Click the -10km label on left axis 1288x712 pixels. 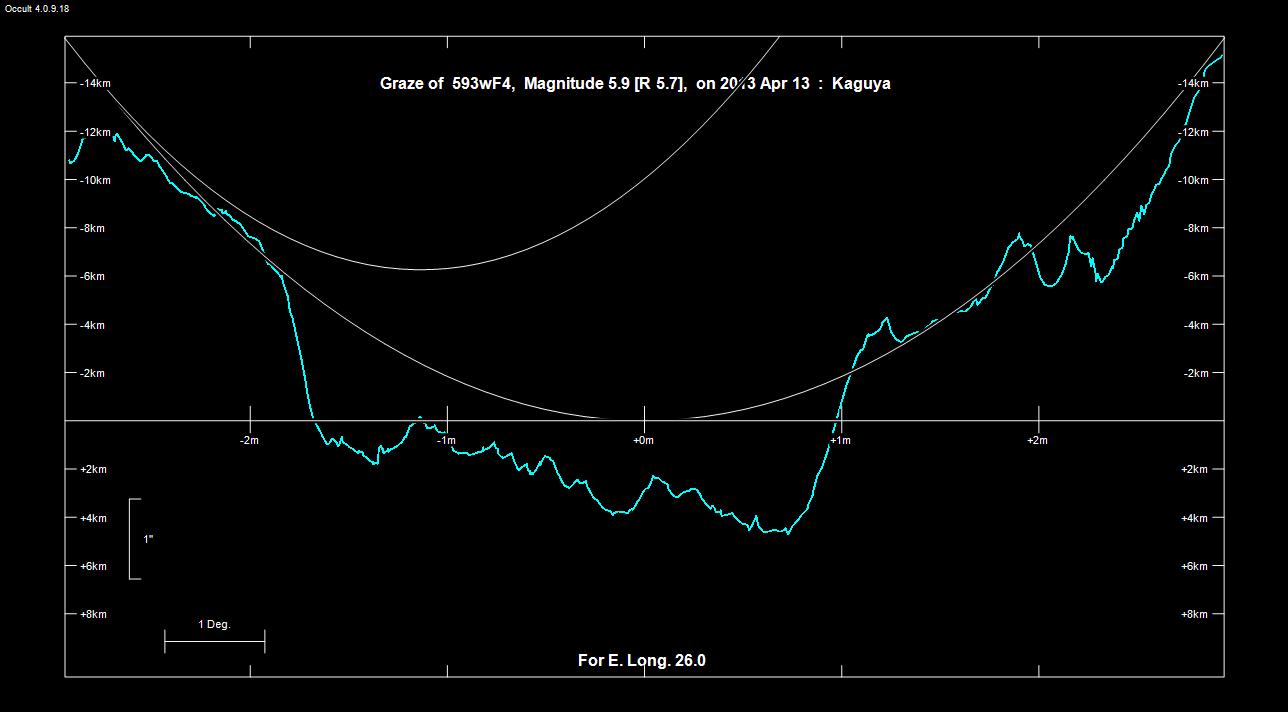[95, 181]
